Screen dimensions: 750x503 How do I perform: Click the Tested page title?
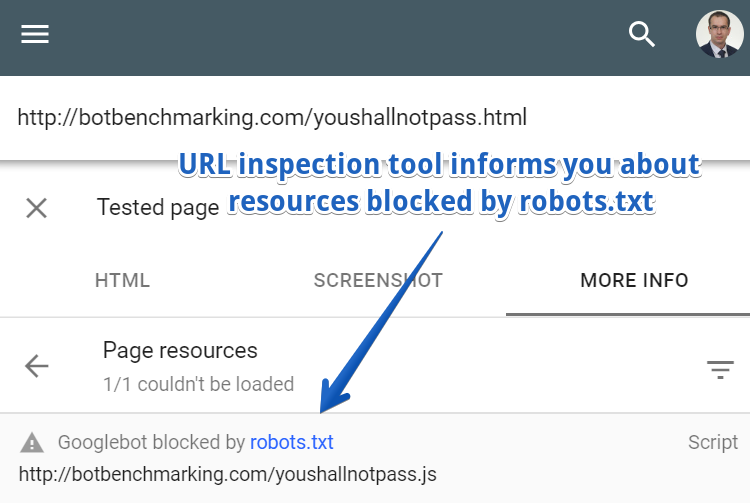point(157,208)
